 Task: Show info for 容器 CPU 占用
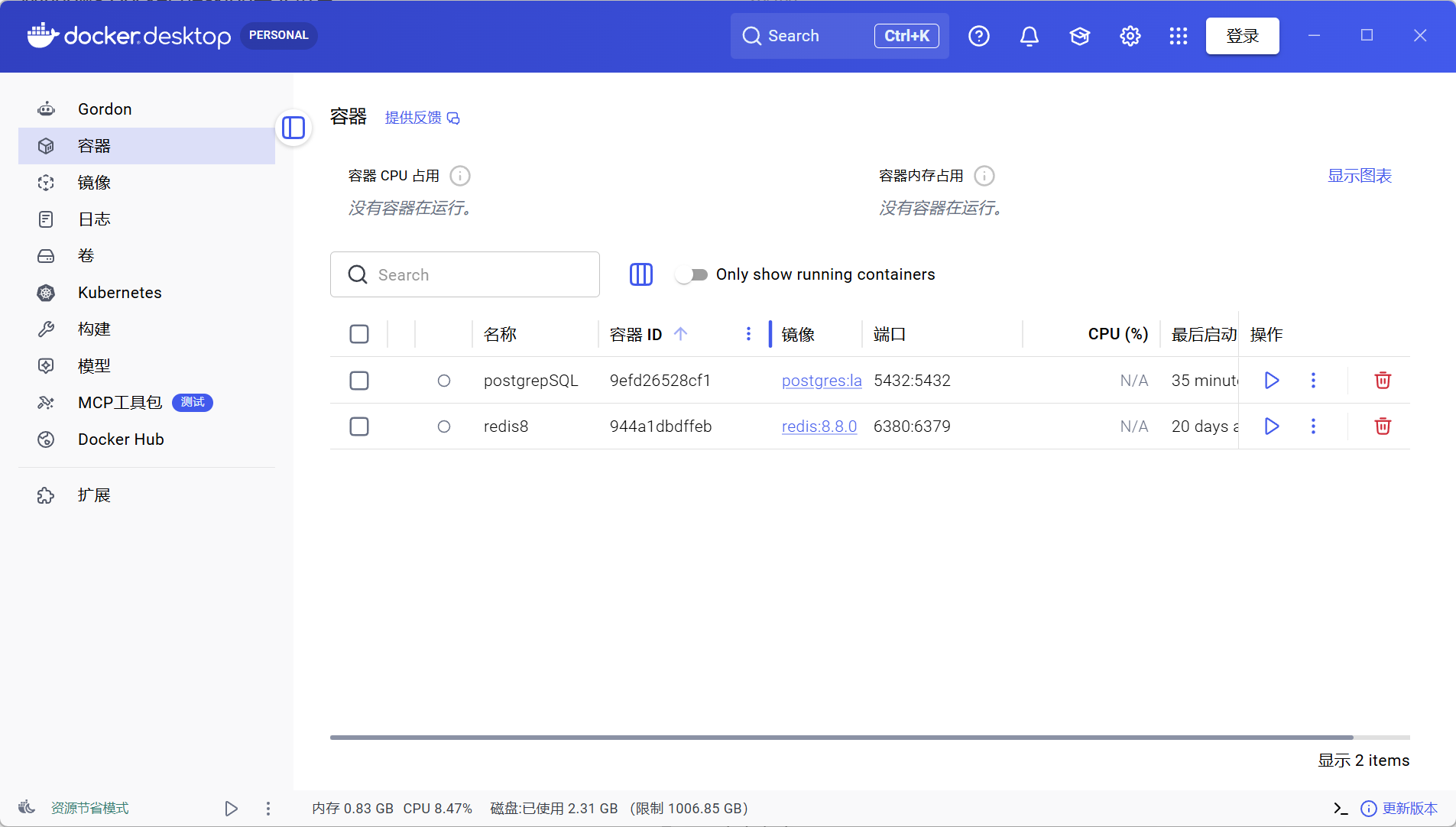(x=460, y=176)
